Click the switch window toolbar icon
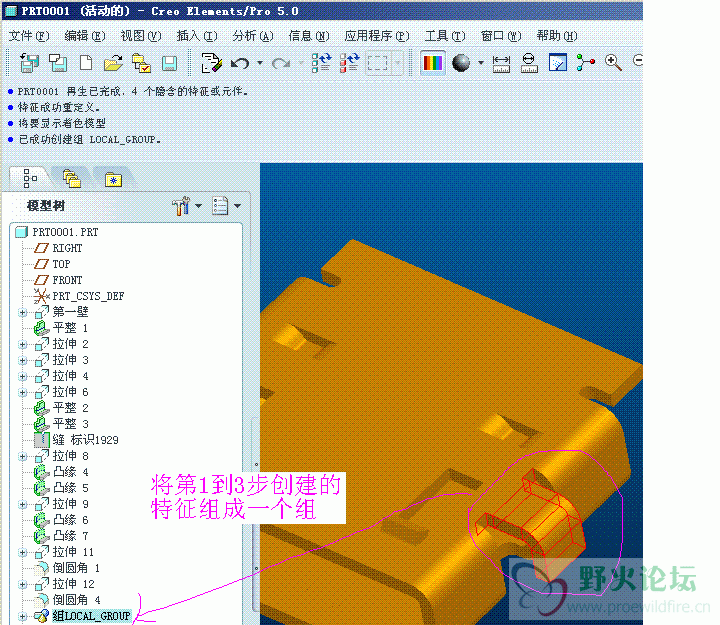720x625 pixels. tap(58, 62)
